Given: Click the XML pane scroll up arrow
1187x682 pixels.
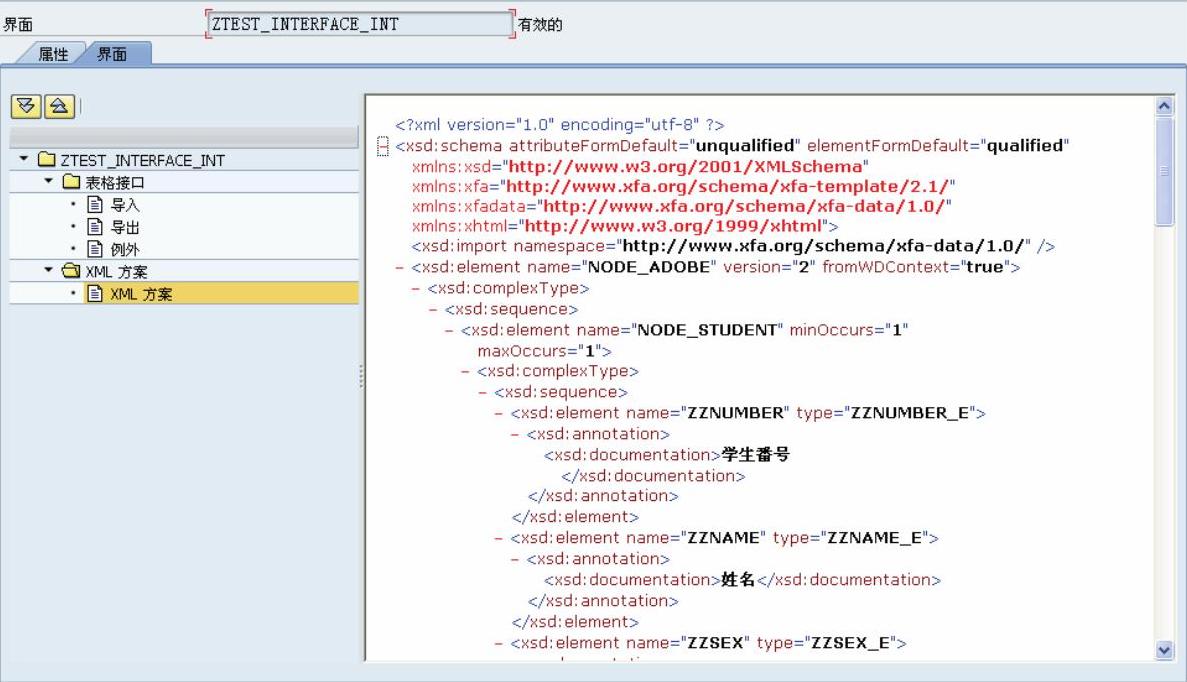Looking at the screenshot, I should [x=1164, y=106].
